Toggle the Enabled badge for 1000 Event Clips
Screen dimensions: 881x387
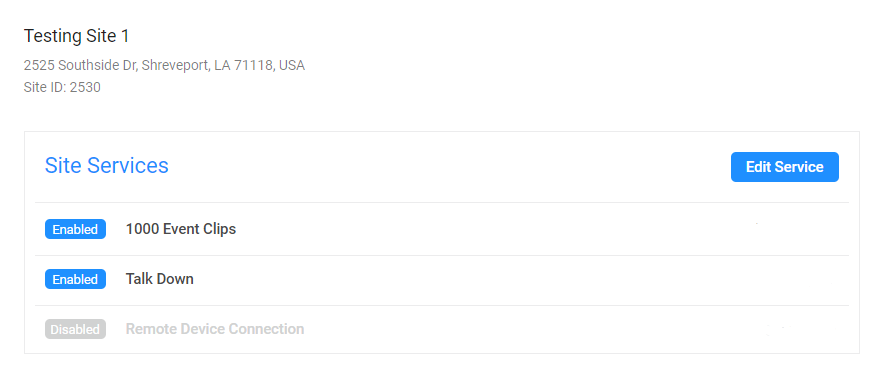75,229
